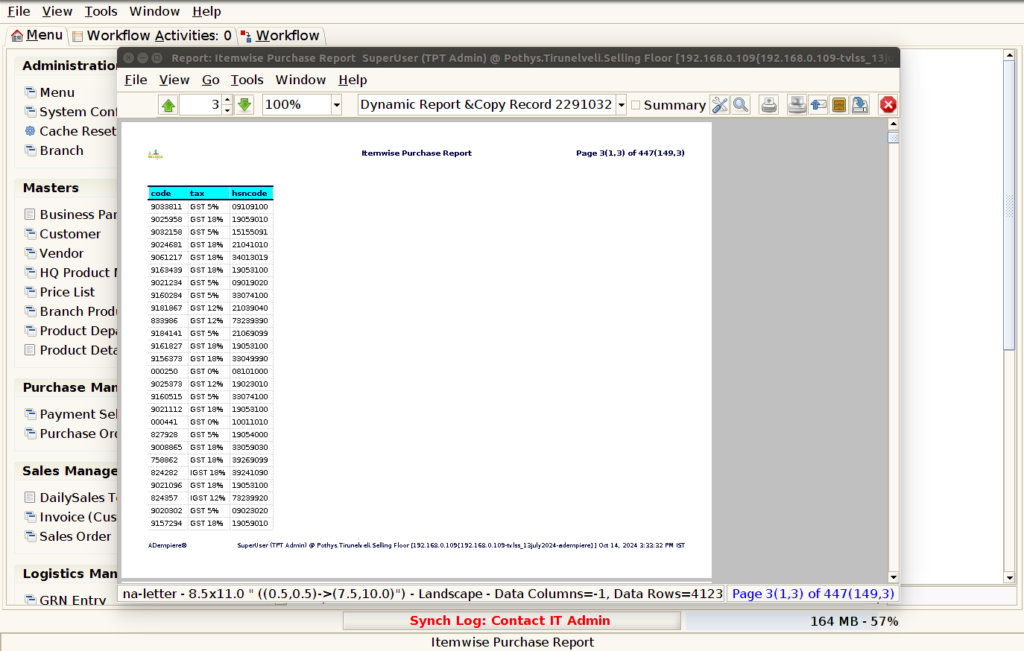Open Branch Prod menu entry
This screenshot has height=651, width=1024.
[78, 311]
